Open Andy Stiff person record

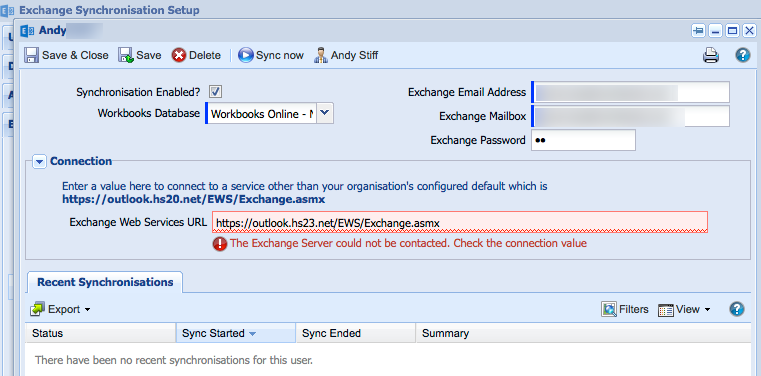tap(346, 55)
